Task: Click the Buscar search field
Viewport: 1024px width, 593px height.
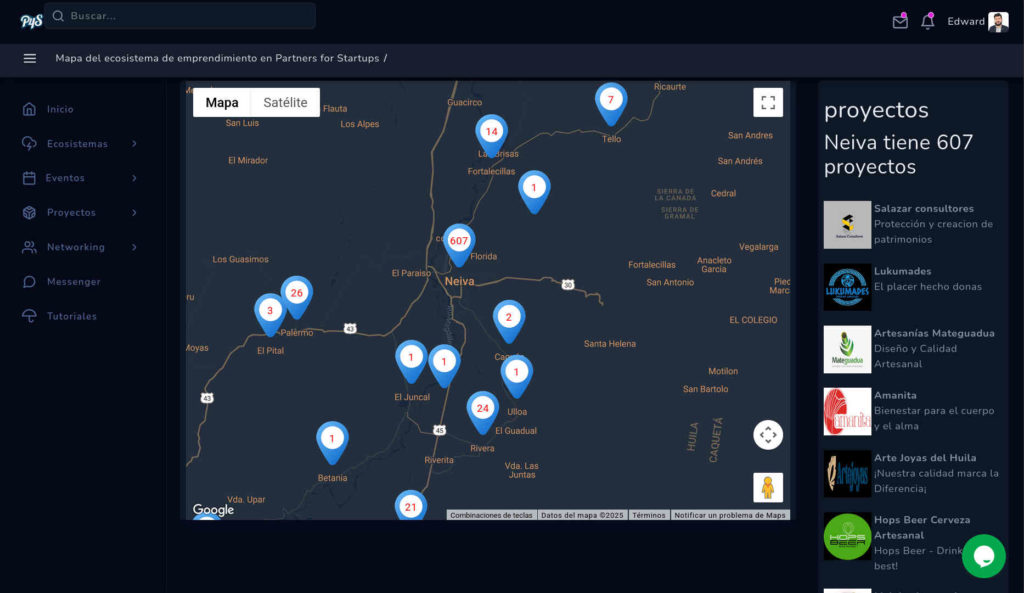Action: (x=180, y=16)
